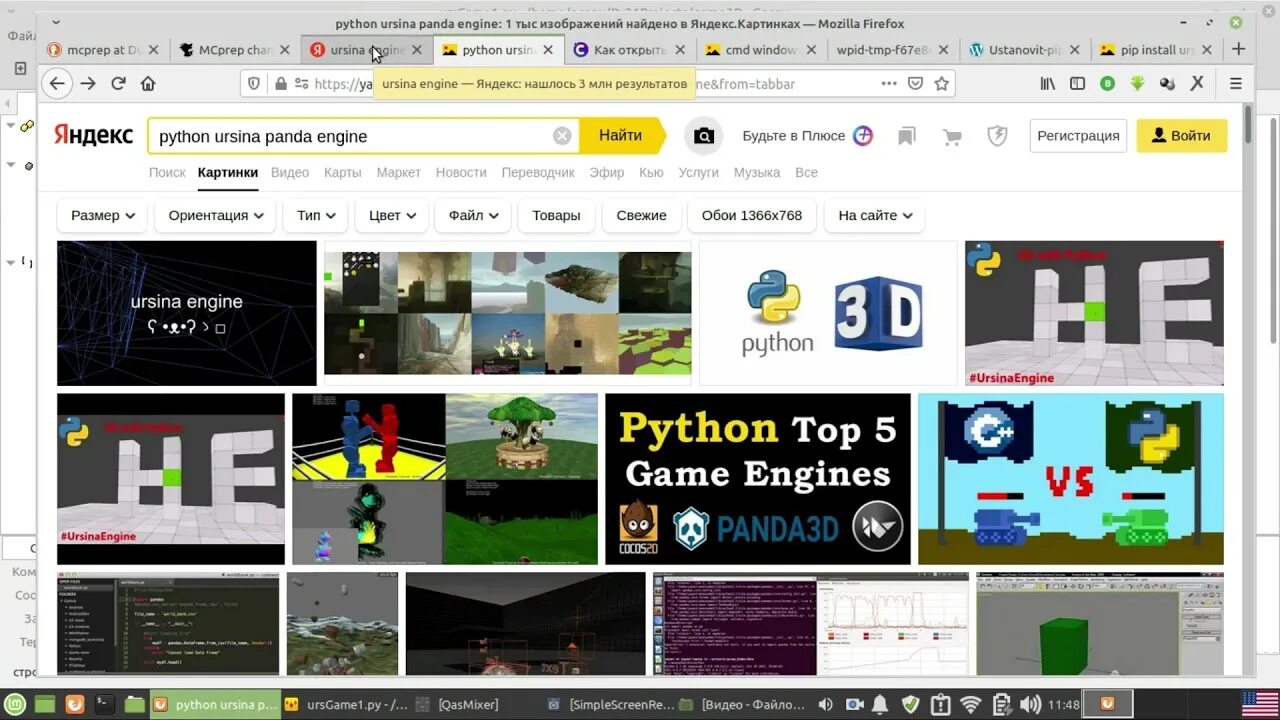Open the green download extension icon
The height and width of the screenshot is (720, 1280).
pos(1137,84)
